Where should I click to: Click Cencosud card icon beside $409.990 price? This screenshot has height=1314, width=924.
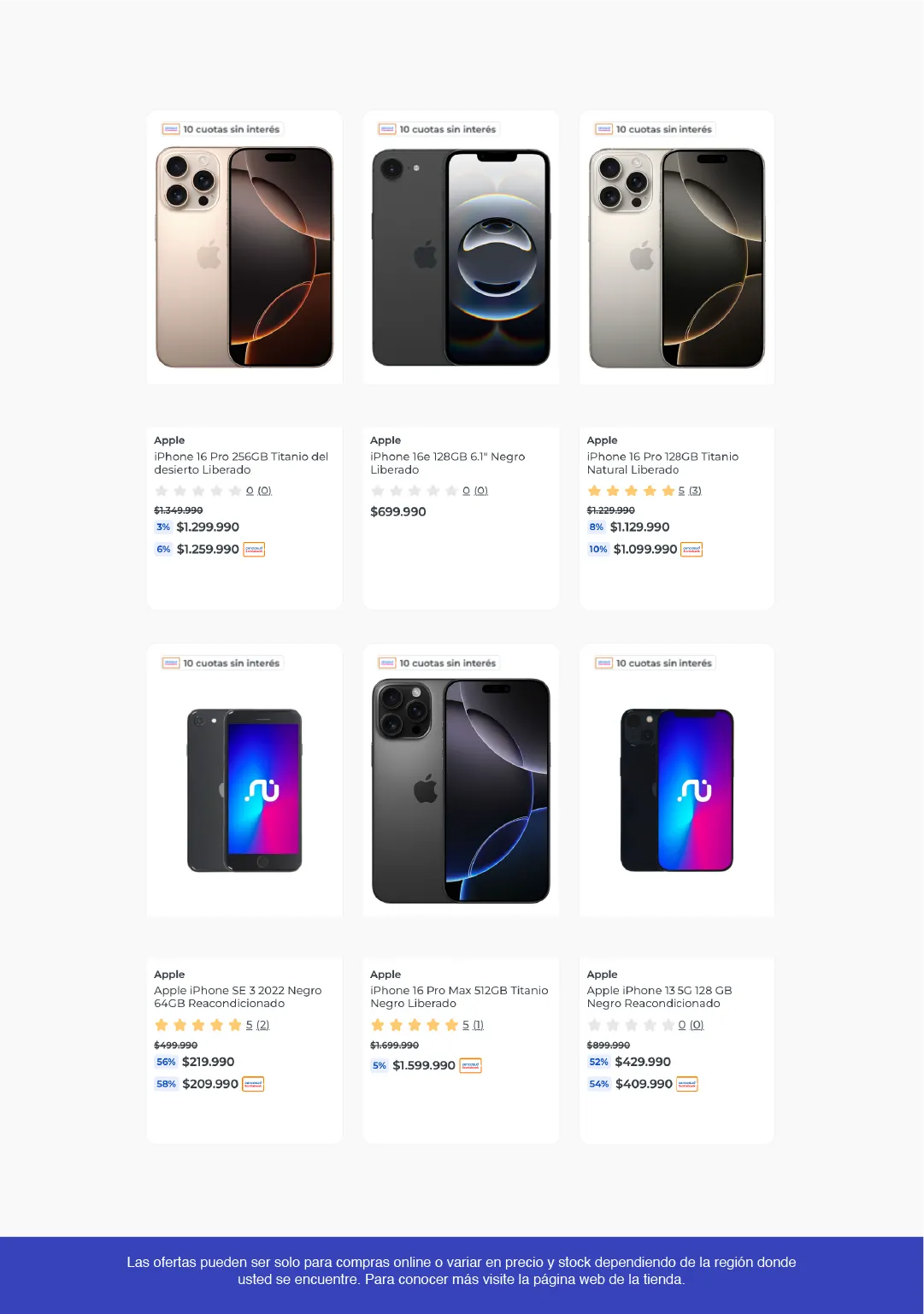pyautogui.click(x=687, y=1084)
